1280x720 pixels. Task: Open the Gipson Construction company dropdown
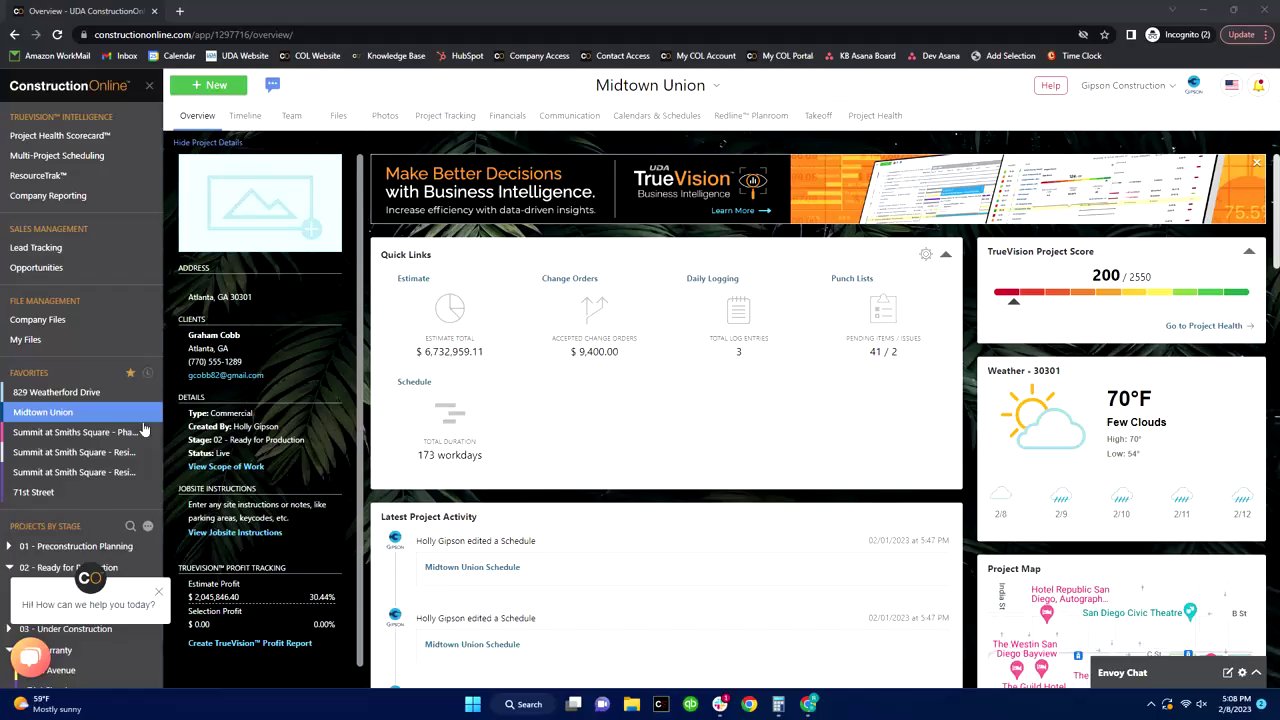pos(1128,85)
